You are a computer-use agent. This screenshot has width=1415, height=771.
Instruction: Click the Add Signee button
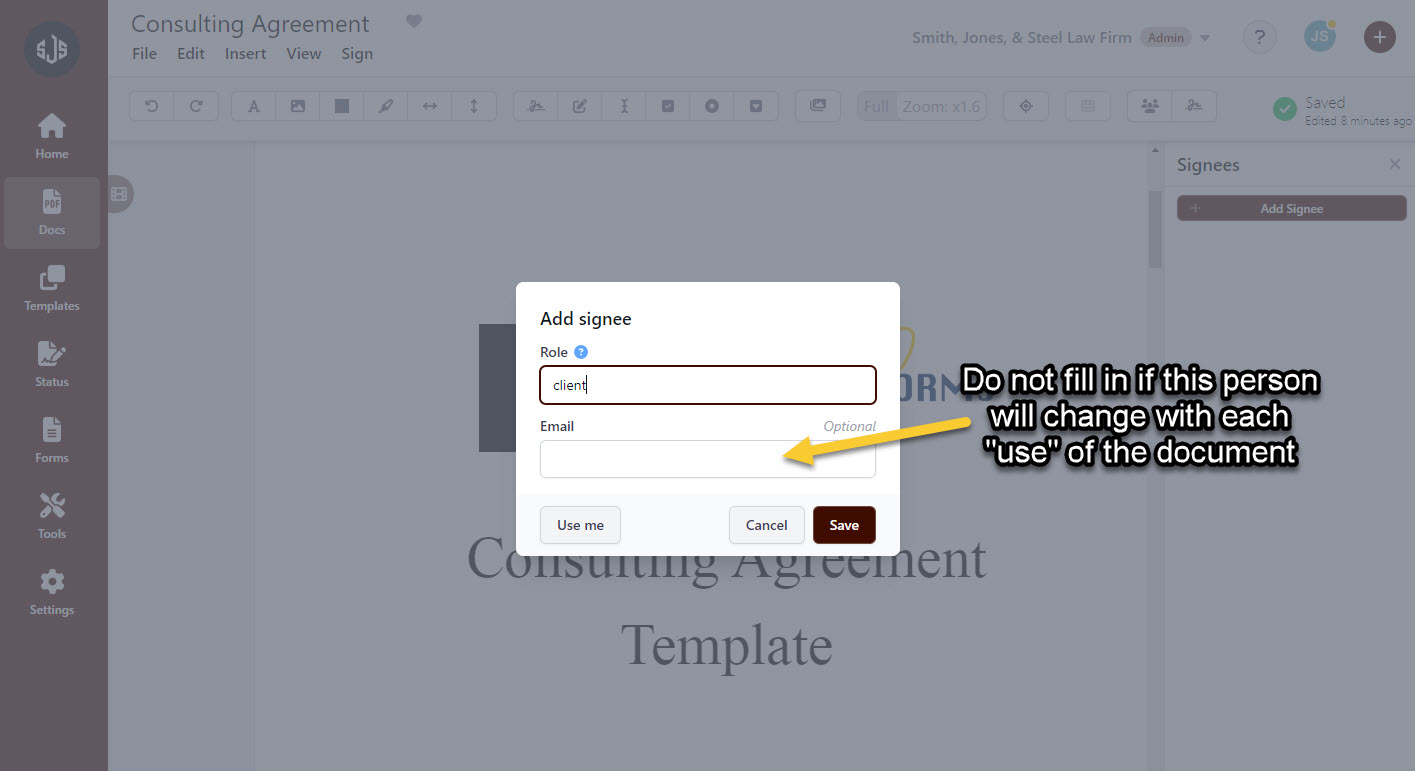point(1291,208)
